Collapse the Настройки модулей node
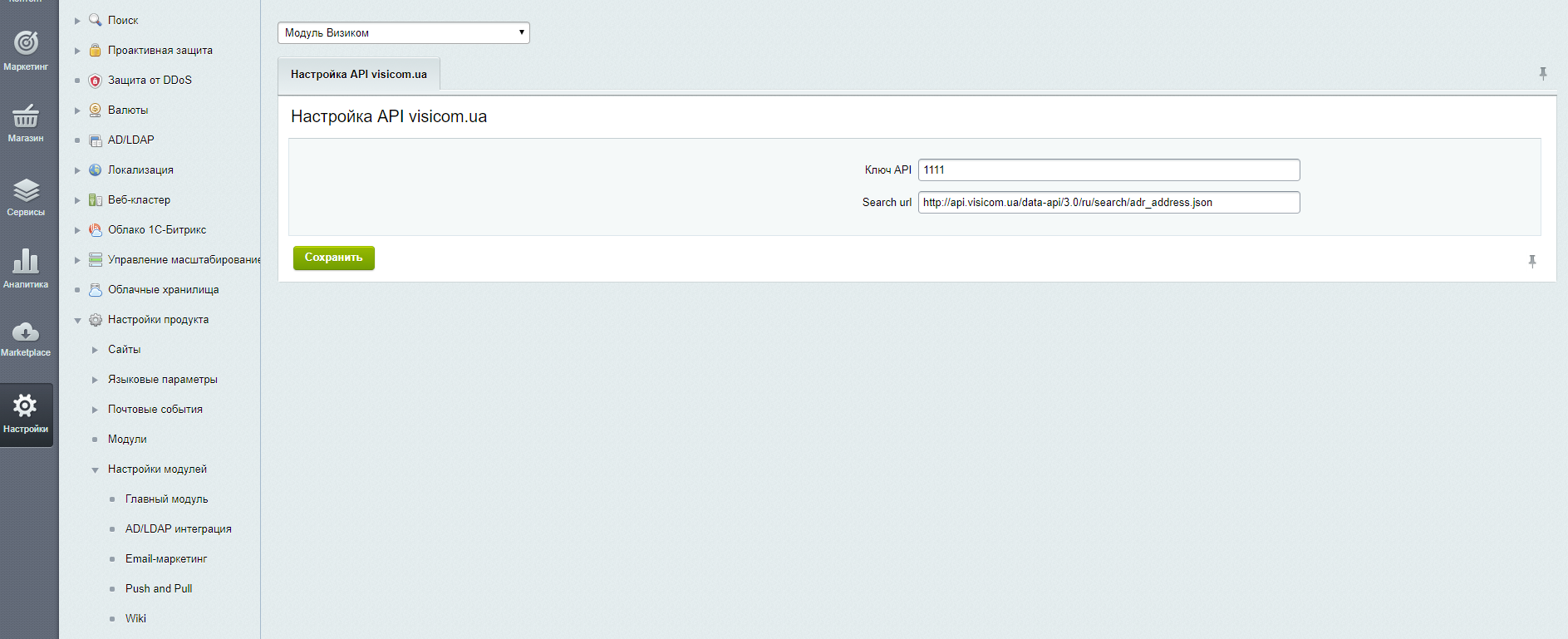This screenshot has height=639, width=1568. 95,469
